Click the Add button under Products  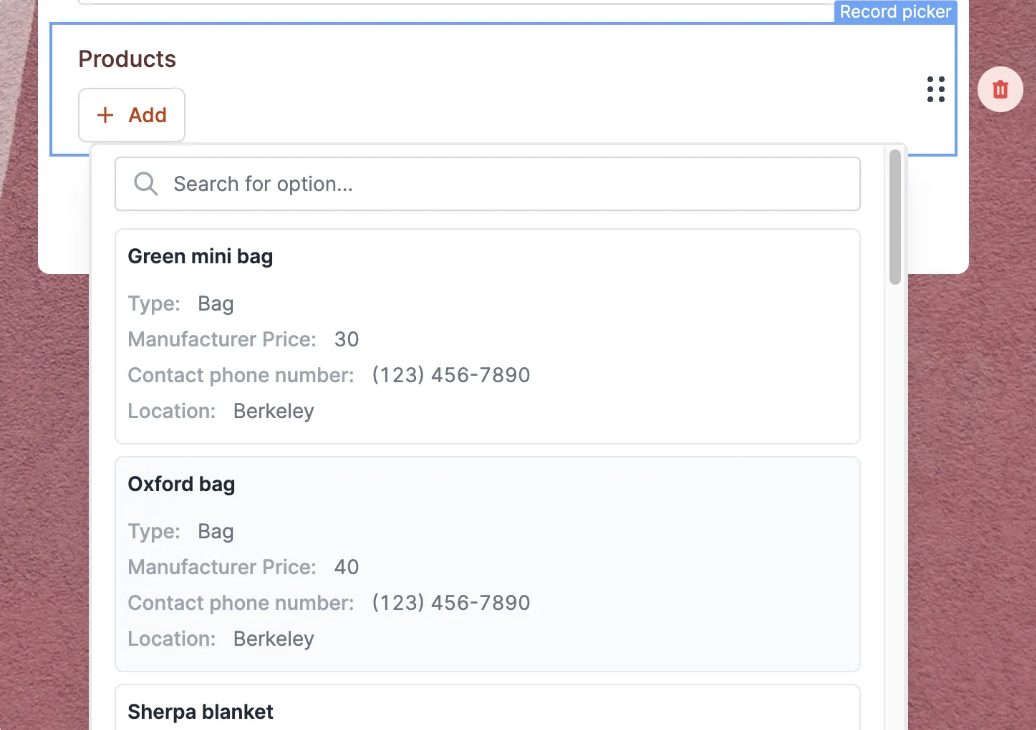(131, 114)
